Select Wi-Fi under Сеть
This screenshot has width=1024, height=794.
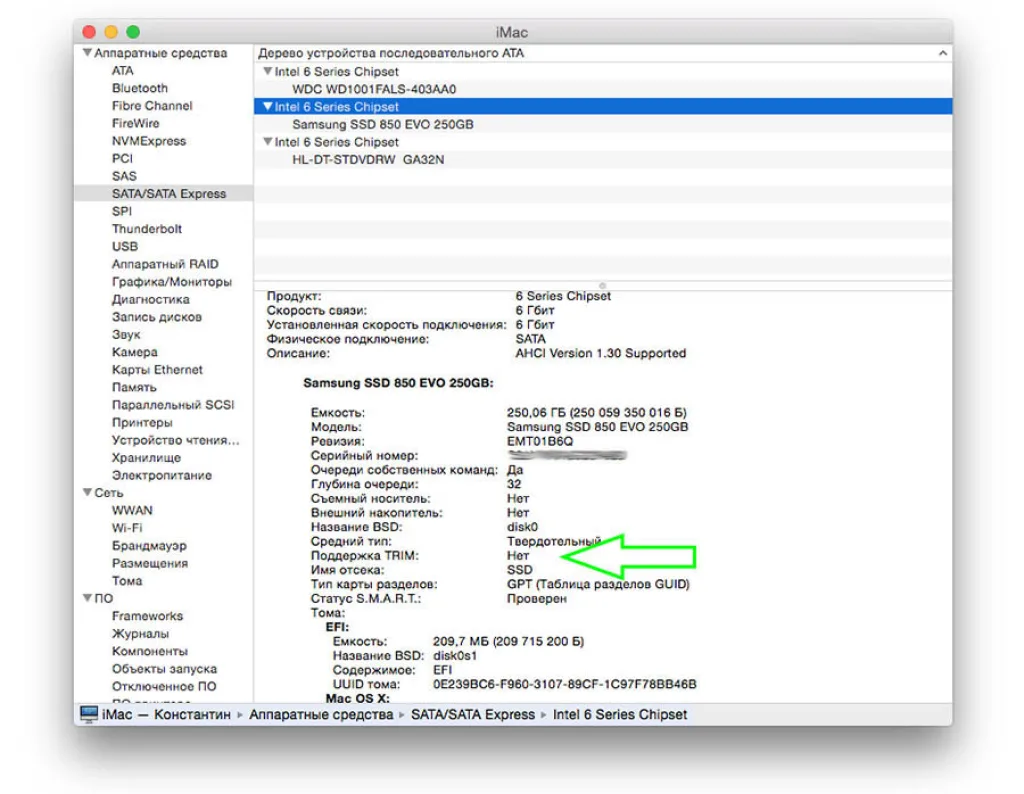pyautogui.click(x=127, y=528)
